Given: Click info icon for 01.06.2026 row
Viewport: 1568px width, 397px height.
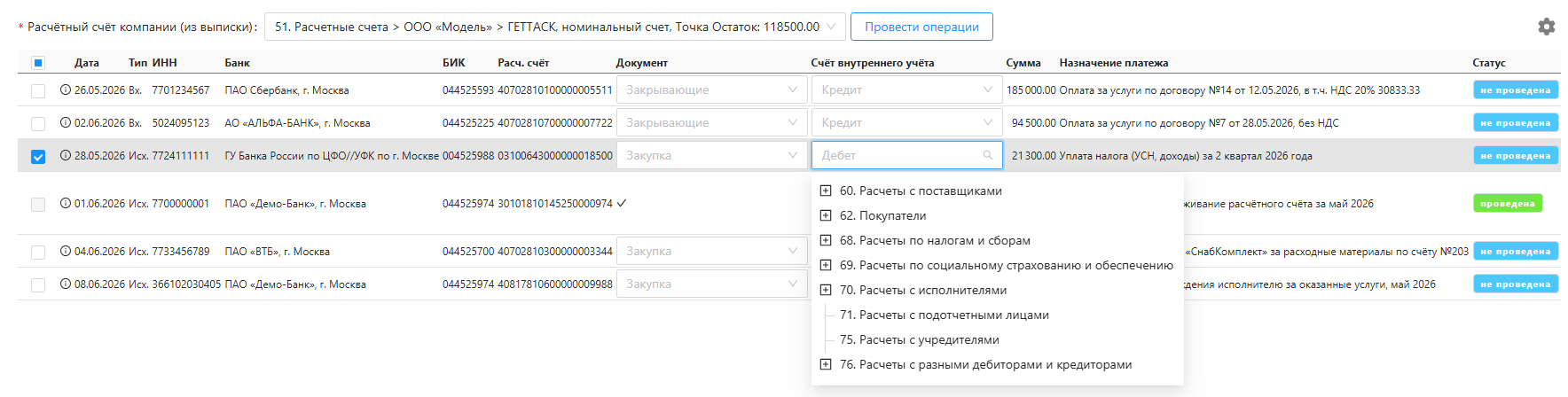Looking at the screenshot, I should click(66, 203).
